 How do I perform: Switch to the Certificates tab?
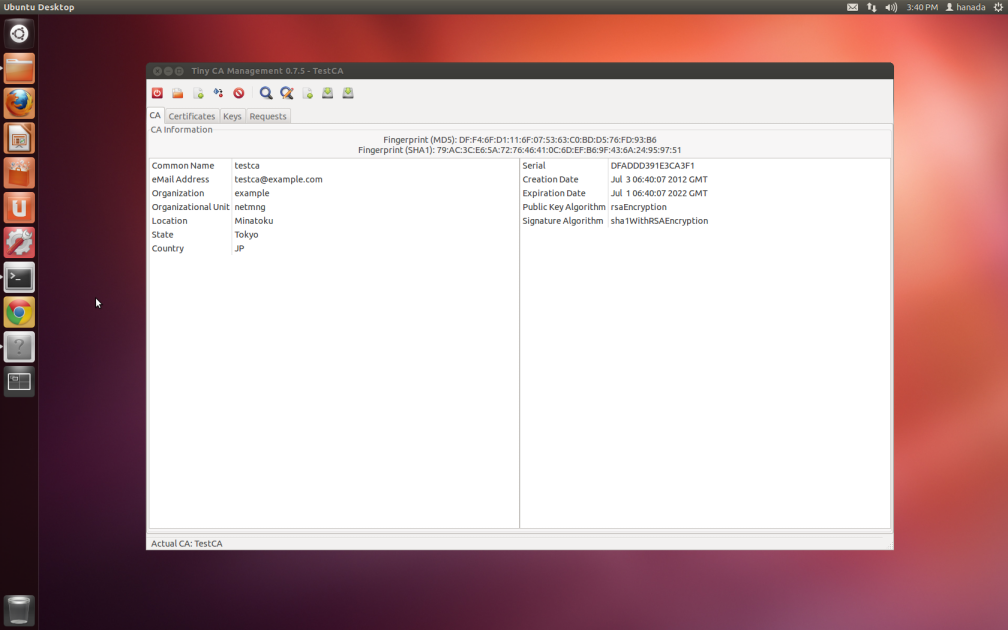[191, 116]
